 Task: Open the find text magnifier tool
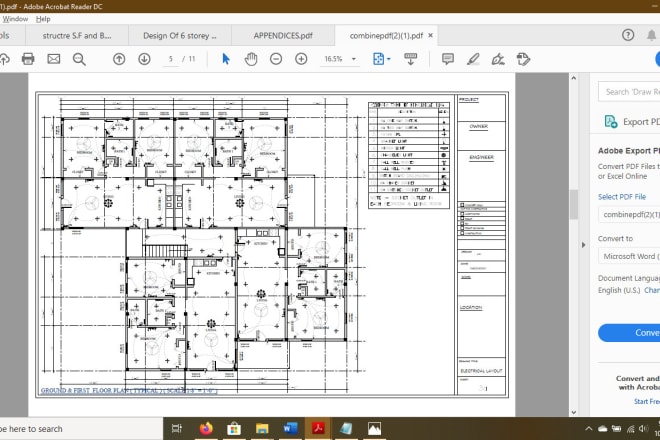click(79, 59)
